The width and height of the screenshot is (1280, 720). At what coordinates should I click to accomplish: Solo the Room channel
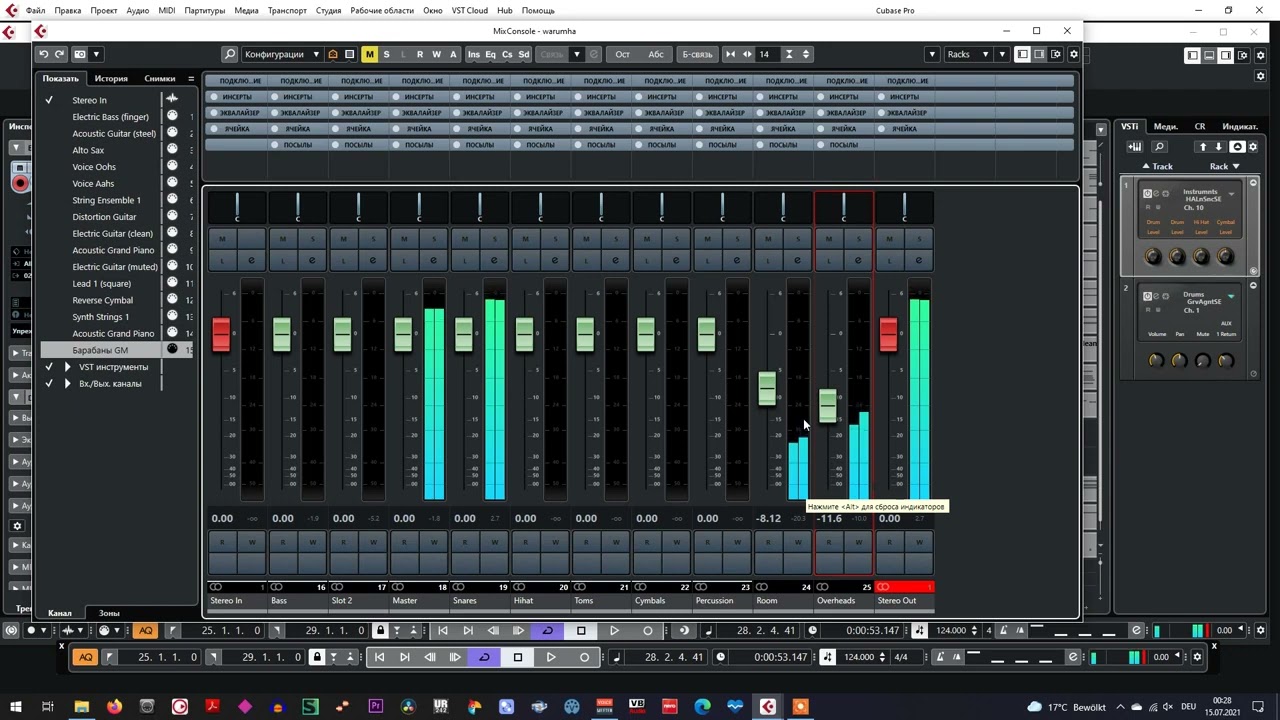pos(798,239)
